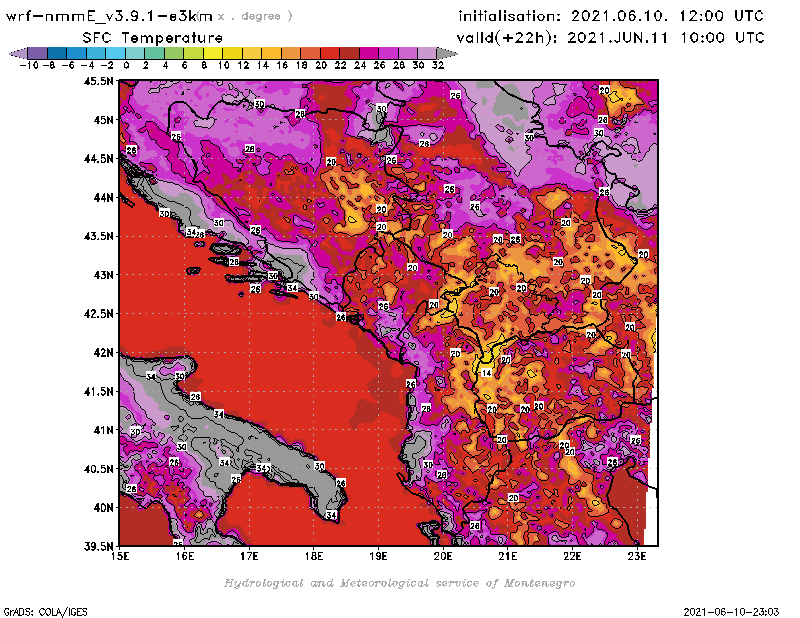Click the '44.5N' latitude axis label
This screenshot has width=800, height=618.
[98, 159]
